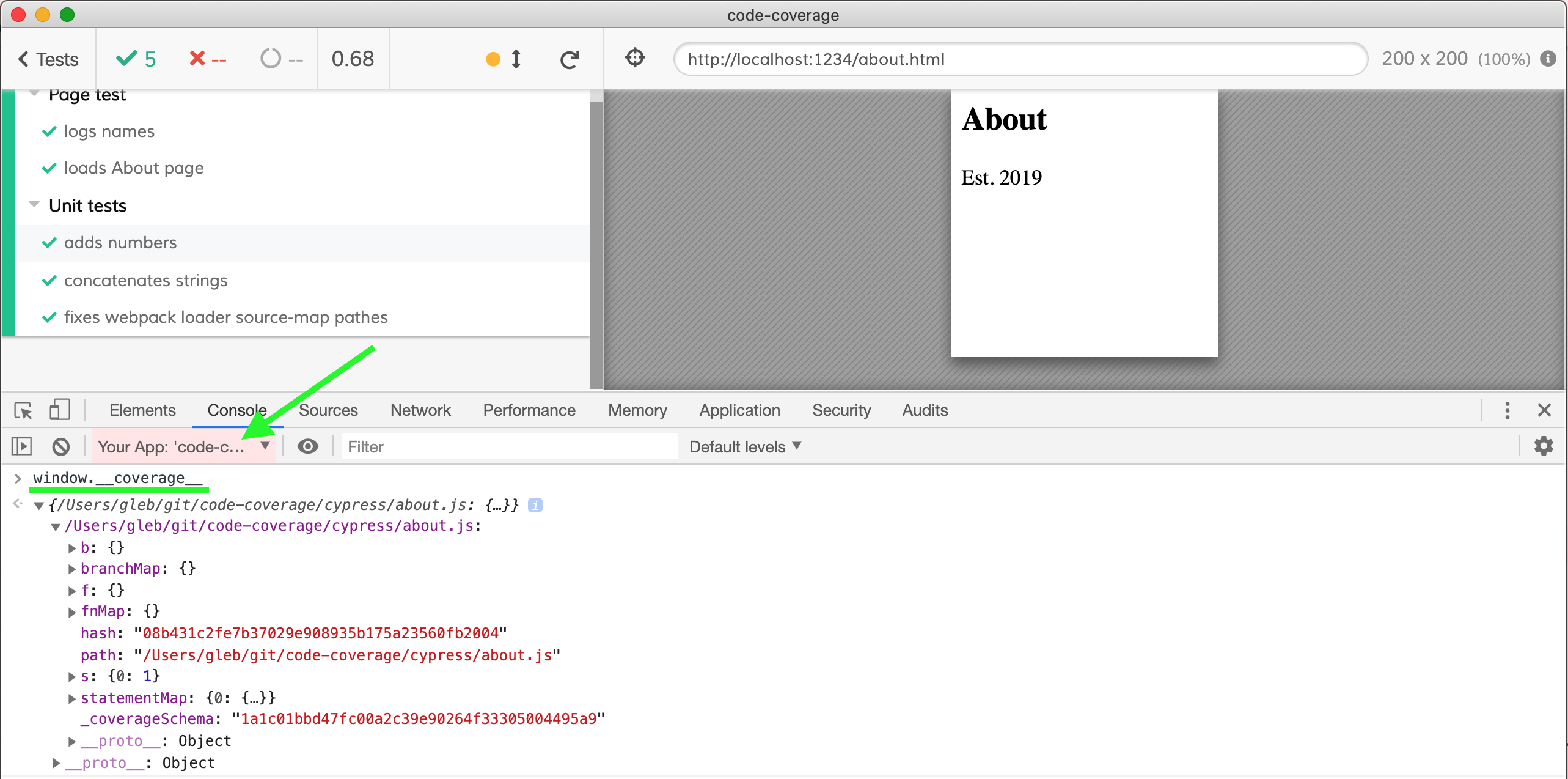Open the 'Your App' context dropdown
This screenshot has height=779, width=1568.
tap(183, 447)
